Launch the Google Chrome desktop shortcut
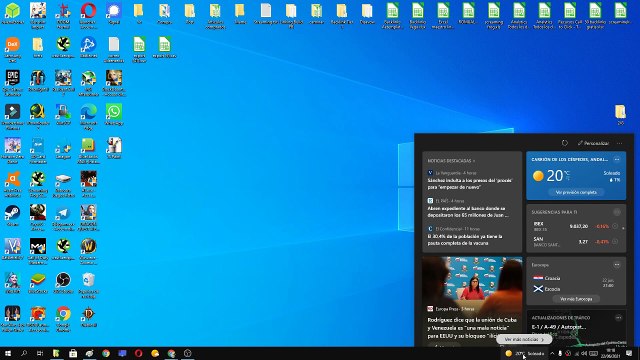Screen dimensions: 640x360 pyautogui.click(x=63, y=319)
